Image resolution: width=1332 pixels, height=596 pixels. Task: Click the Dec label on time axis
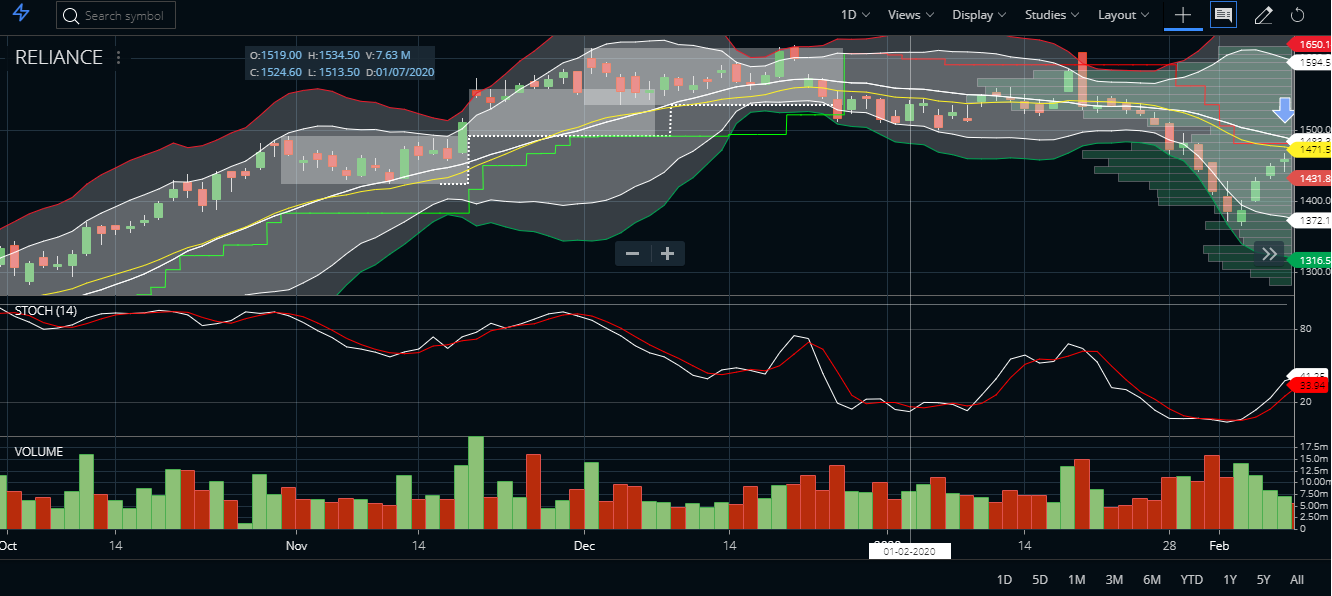point(583,546)
